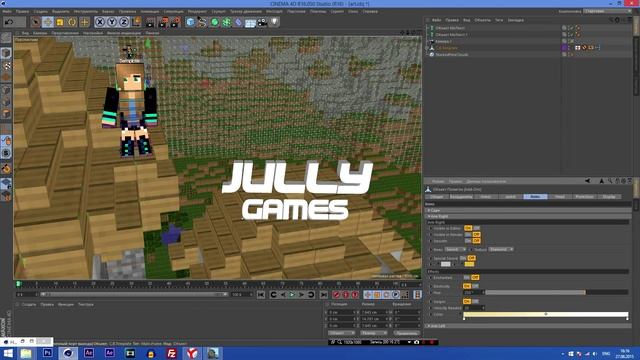Click the Hue value input field
The height and width of the screenshot is (360, 640).
click(473, 293)
